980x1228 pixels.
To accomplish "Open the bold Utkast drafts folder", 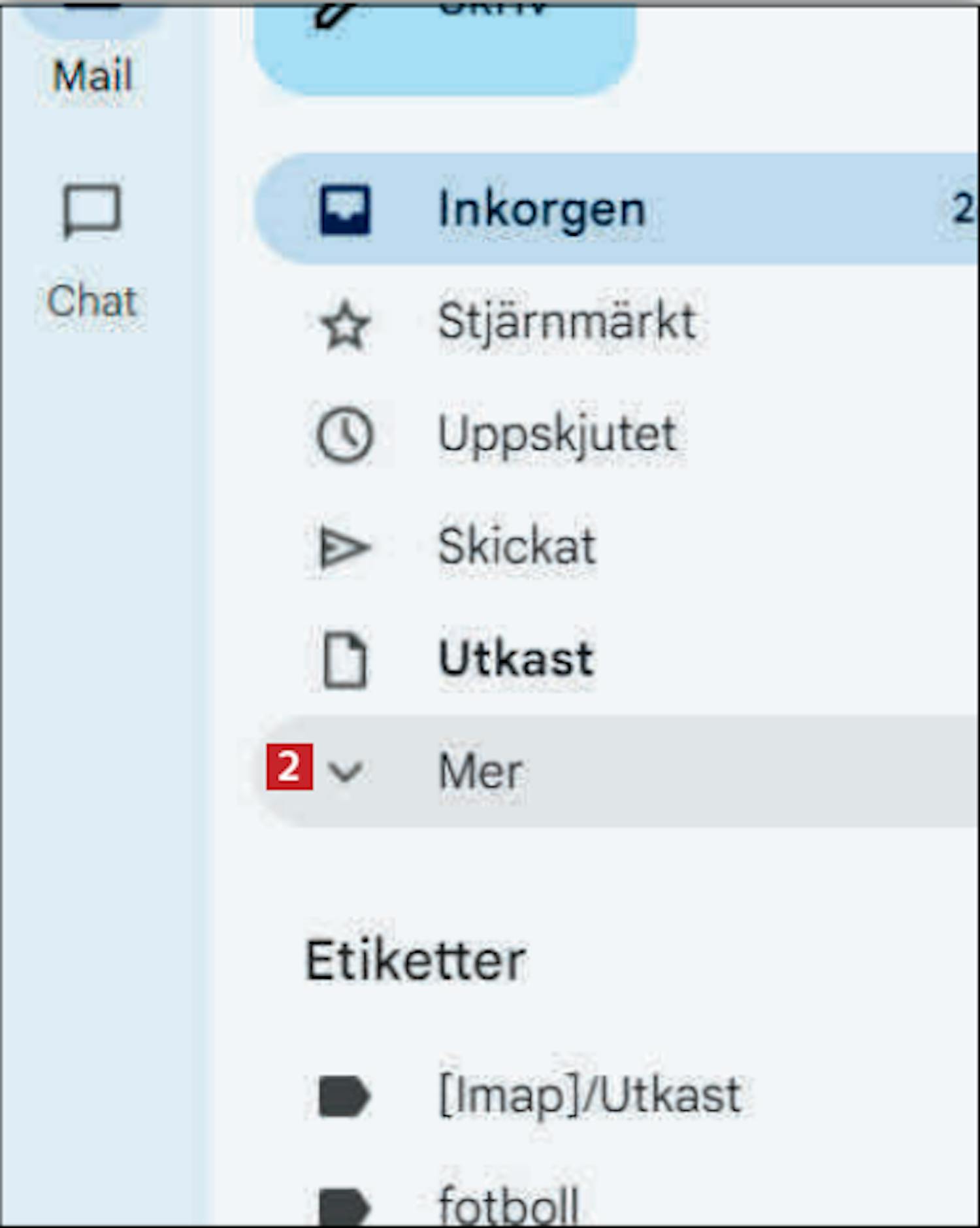I will click(516, 659).
